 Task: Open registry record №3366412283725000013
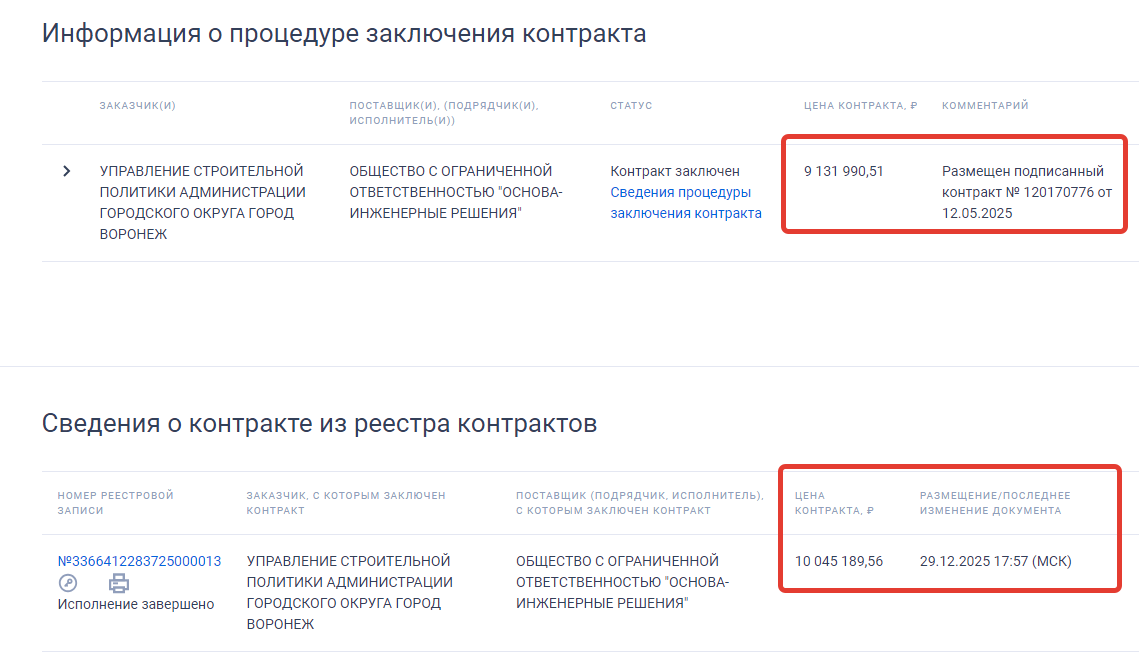[x=139, y=561]
